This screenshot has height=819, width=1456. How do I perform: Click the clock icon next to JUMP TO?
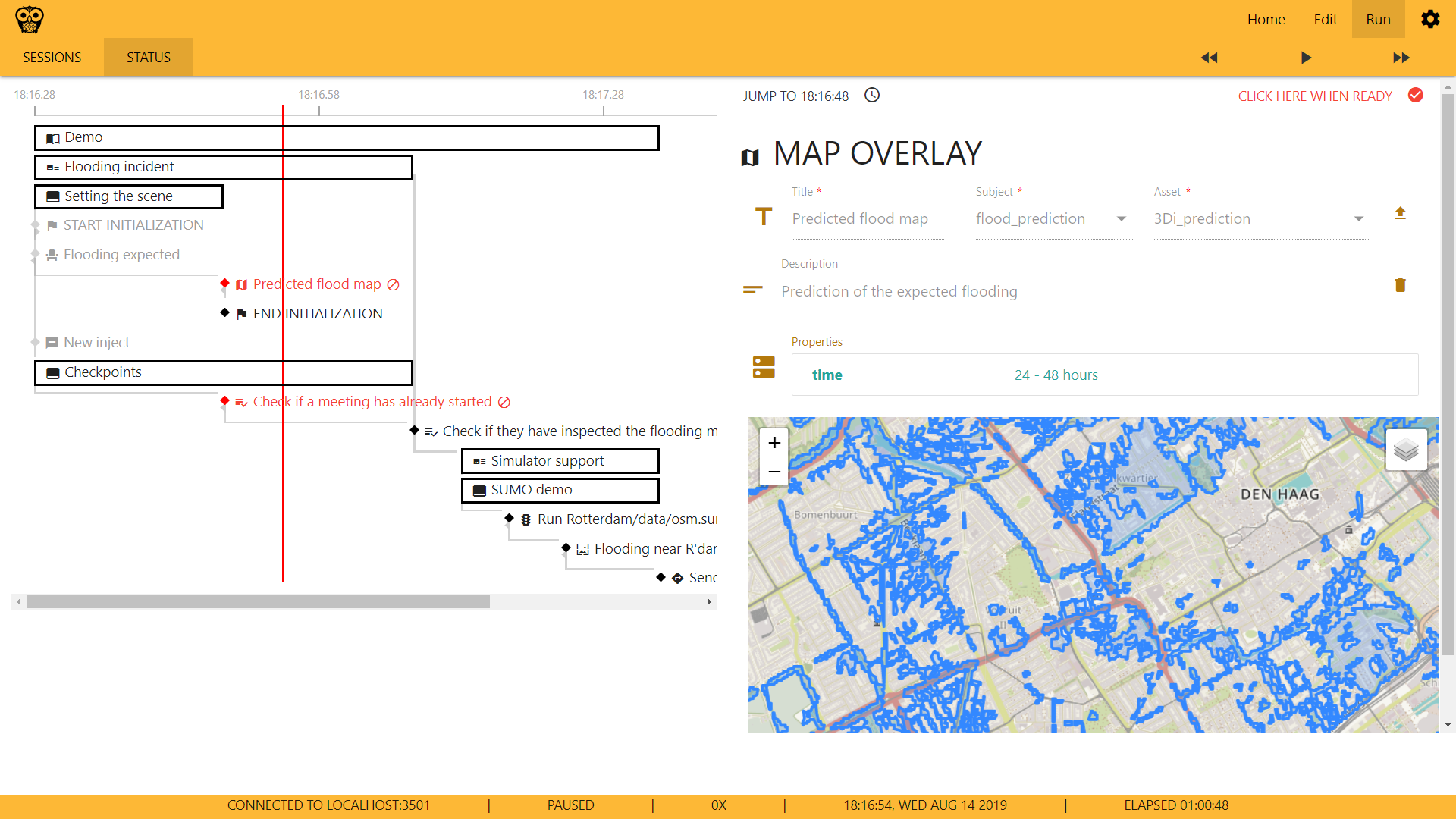pyautogui.click(x=871, y=95)
